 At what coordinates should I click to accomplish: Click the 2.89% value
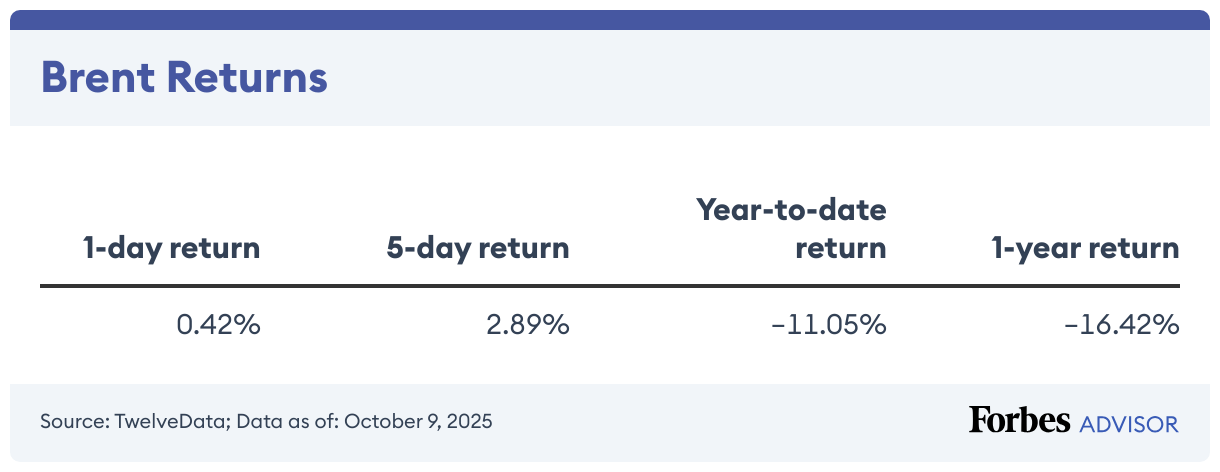tap(528, 324)
